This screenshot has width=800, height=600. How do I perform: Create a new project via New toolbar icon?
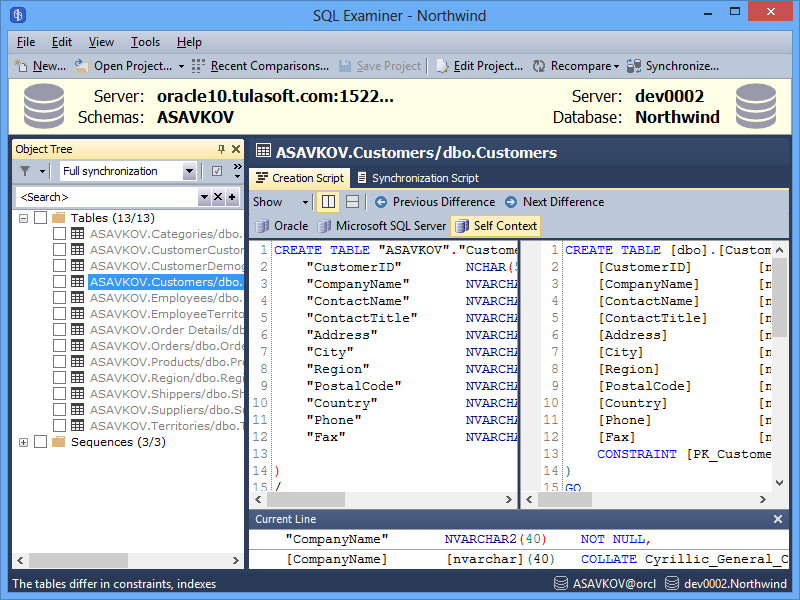pos(30,65)
